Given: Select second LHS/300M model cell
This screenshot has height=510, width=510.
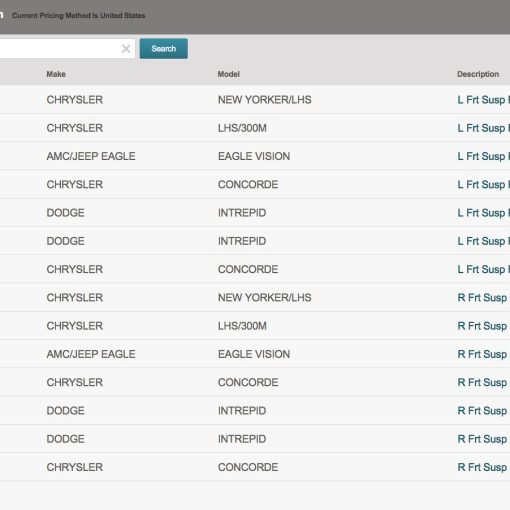Looking at the screenshot, I should click(242, 326).
